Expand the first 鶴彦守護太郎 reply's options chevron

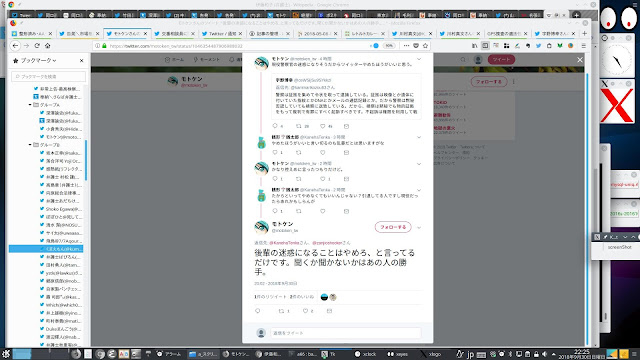pos(419,137)
